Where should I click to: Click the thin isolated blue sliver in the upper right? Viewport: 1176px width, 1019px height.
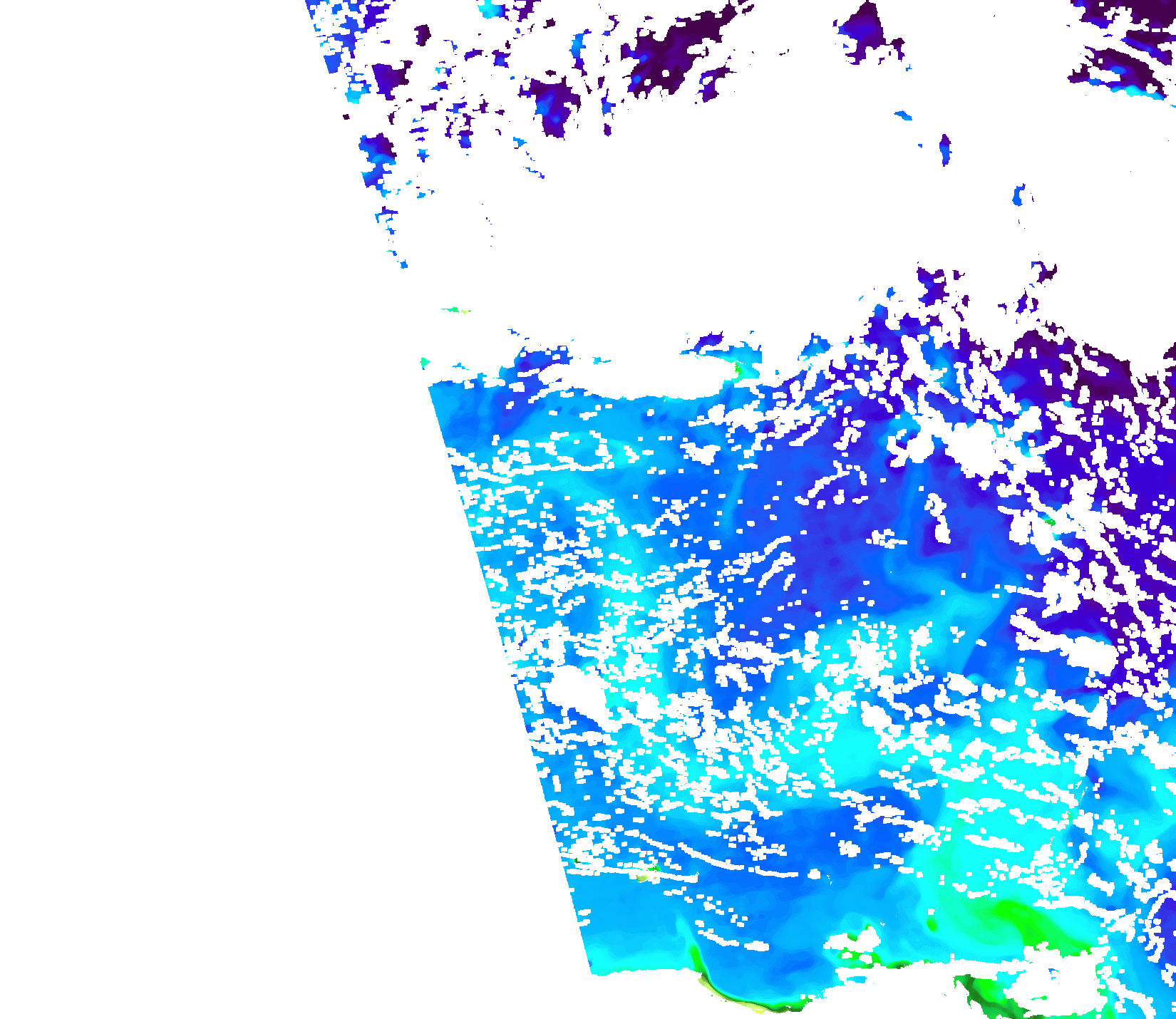tap(945, 150)
